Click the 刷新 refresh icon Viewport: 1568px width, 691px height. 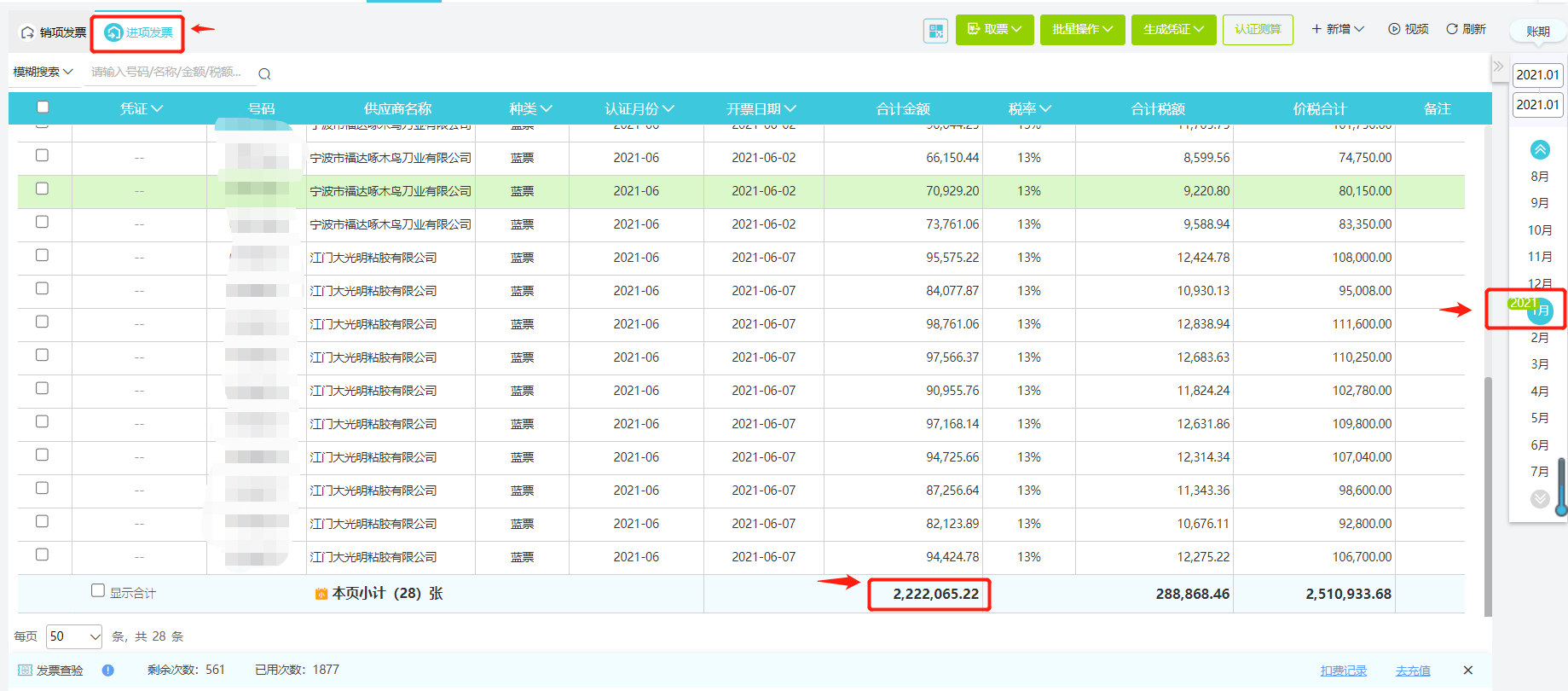[x=1451, y=29]
